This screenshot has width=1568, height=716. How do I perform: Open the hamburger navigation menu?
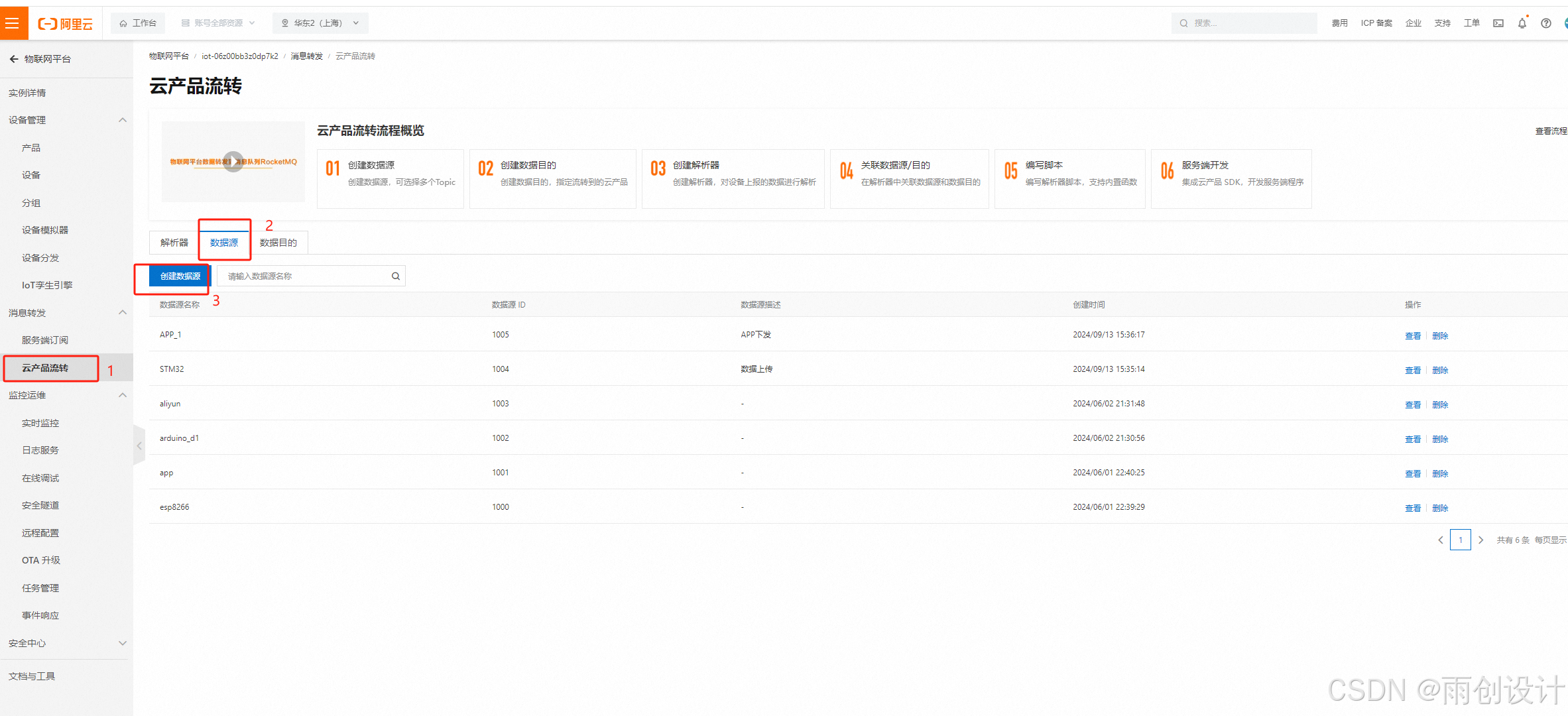[x=12, y=23]
